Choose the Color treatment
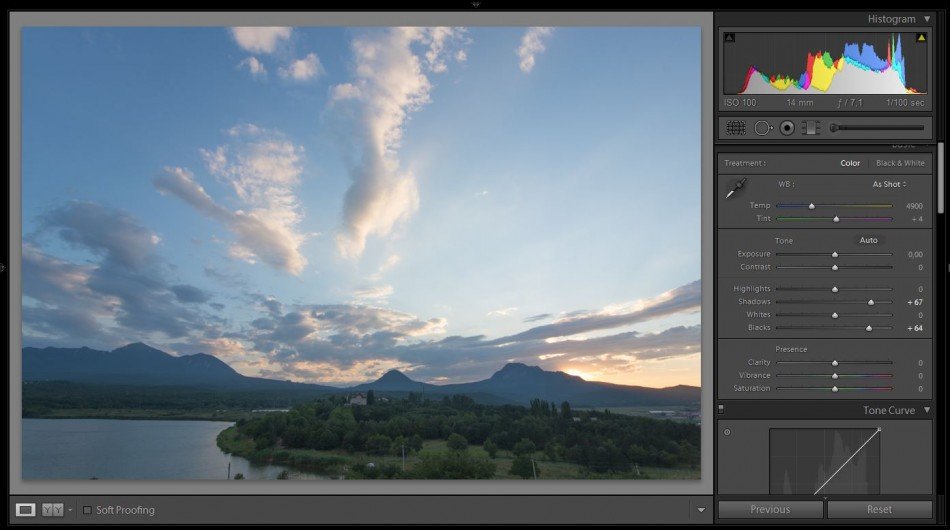Image resolution: width=950 pixels, height=530 pixels. (850, 163)
